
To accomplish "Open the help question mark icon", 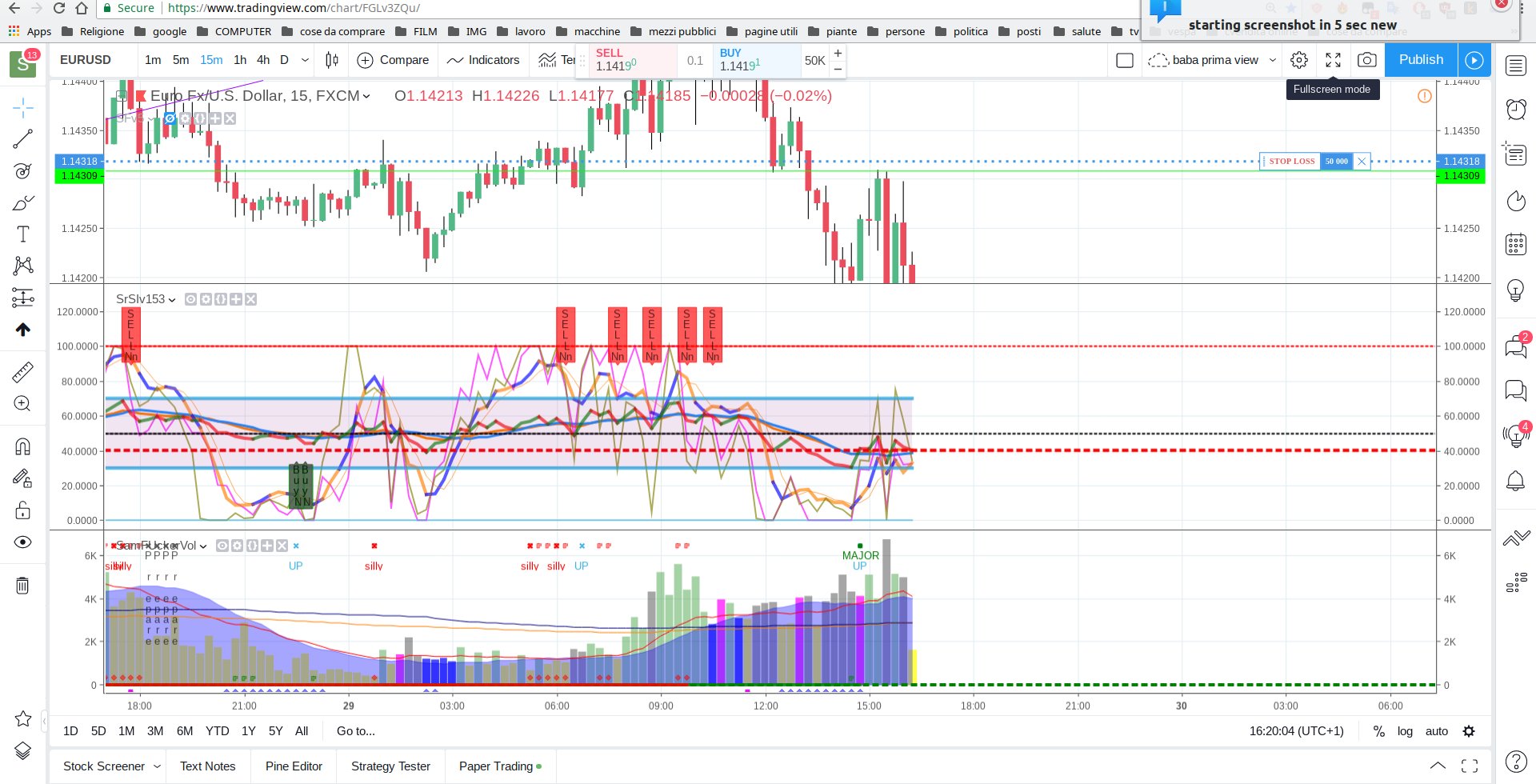I will click(1516, 762).
